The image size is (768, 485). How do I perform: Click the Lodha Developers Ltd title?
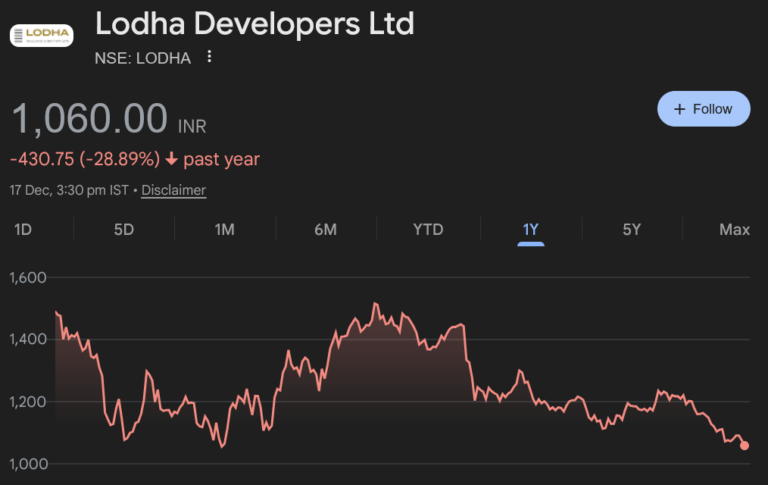click(254, 23)
